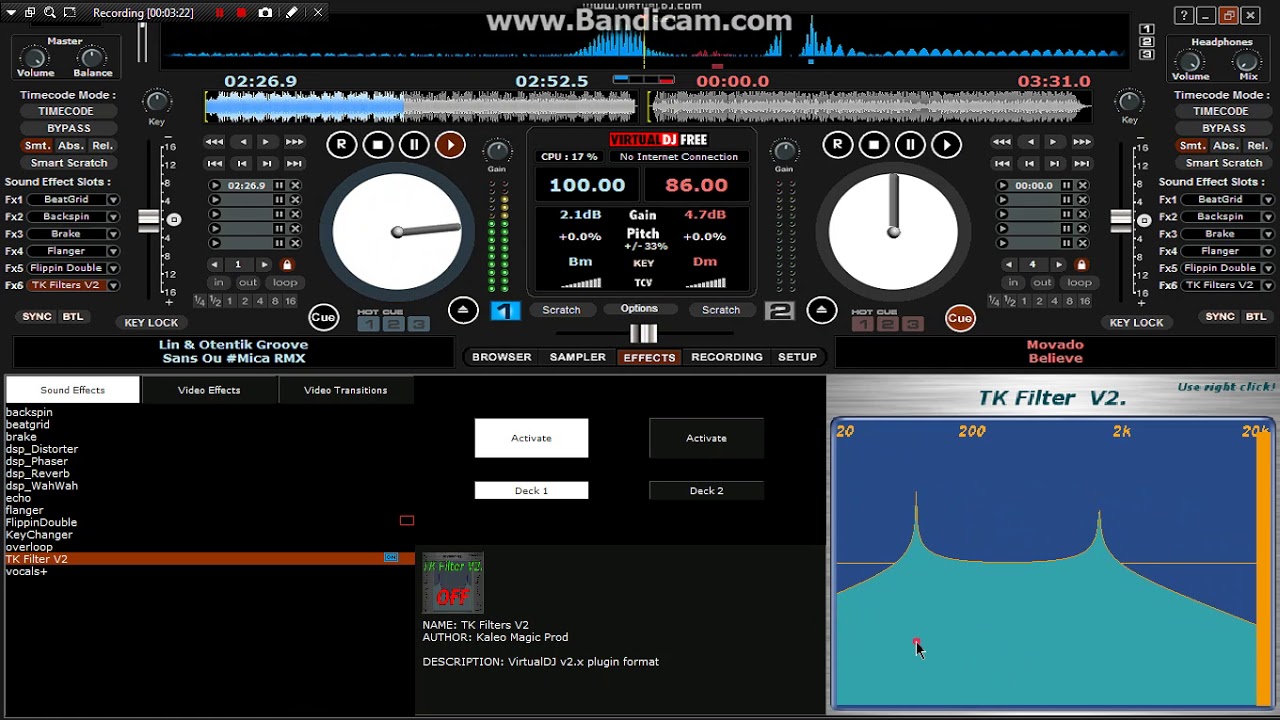This screenshot has height=720, width=1280.
Task: Toggle the right deck loop lock icon
Action: 1081,265
